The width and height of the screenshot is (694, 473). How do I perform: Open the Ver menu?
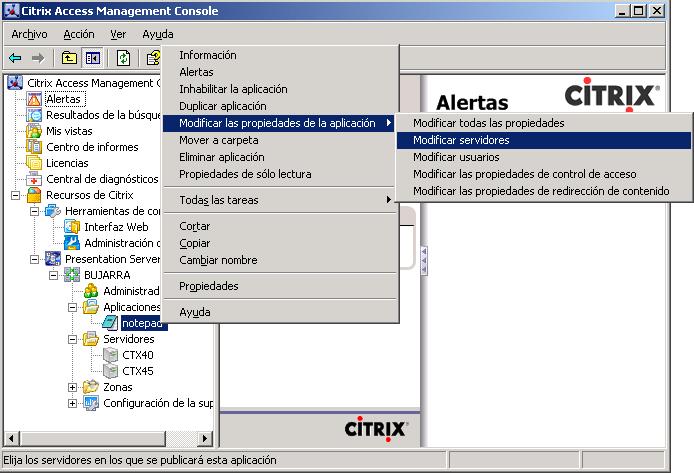coord(118,34)
